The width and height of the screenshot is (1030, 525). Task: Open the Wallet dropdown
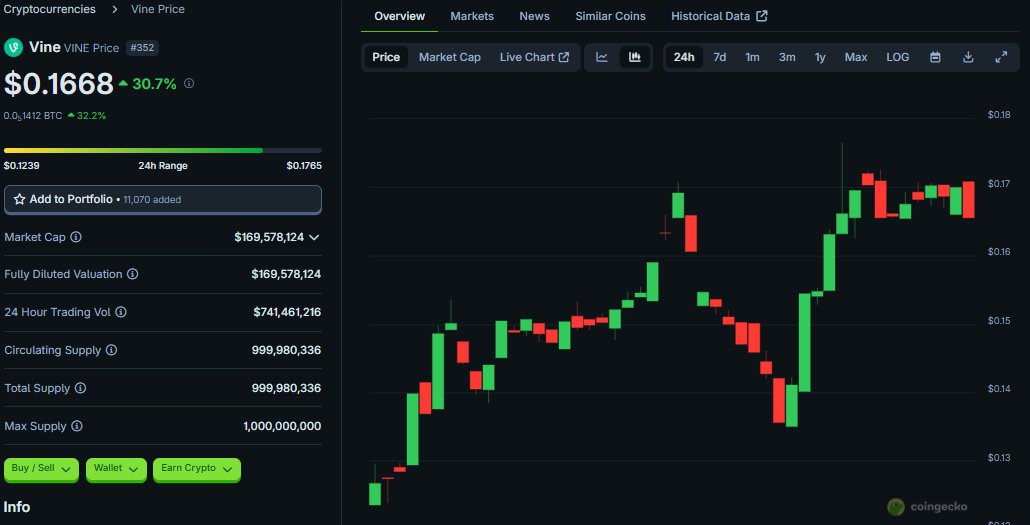point(116,469)
